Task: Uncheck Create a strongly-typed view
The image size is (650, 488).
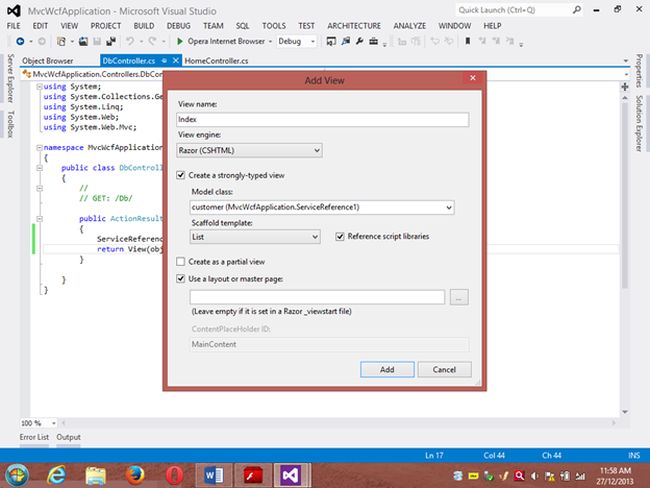Action: coord(181,175)
